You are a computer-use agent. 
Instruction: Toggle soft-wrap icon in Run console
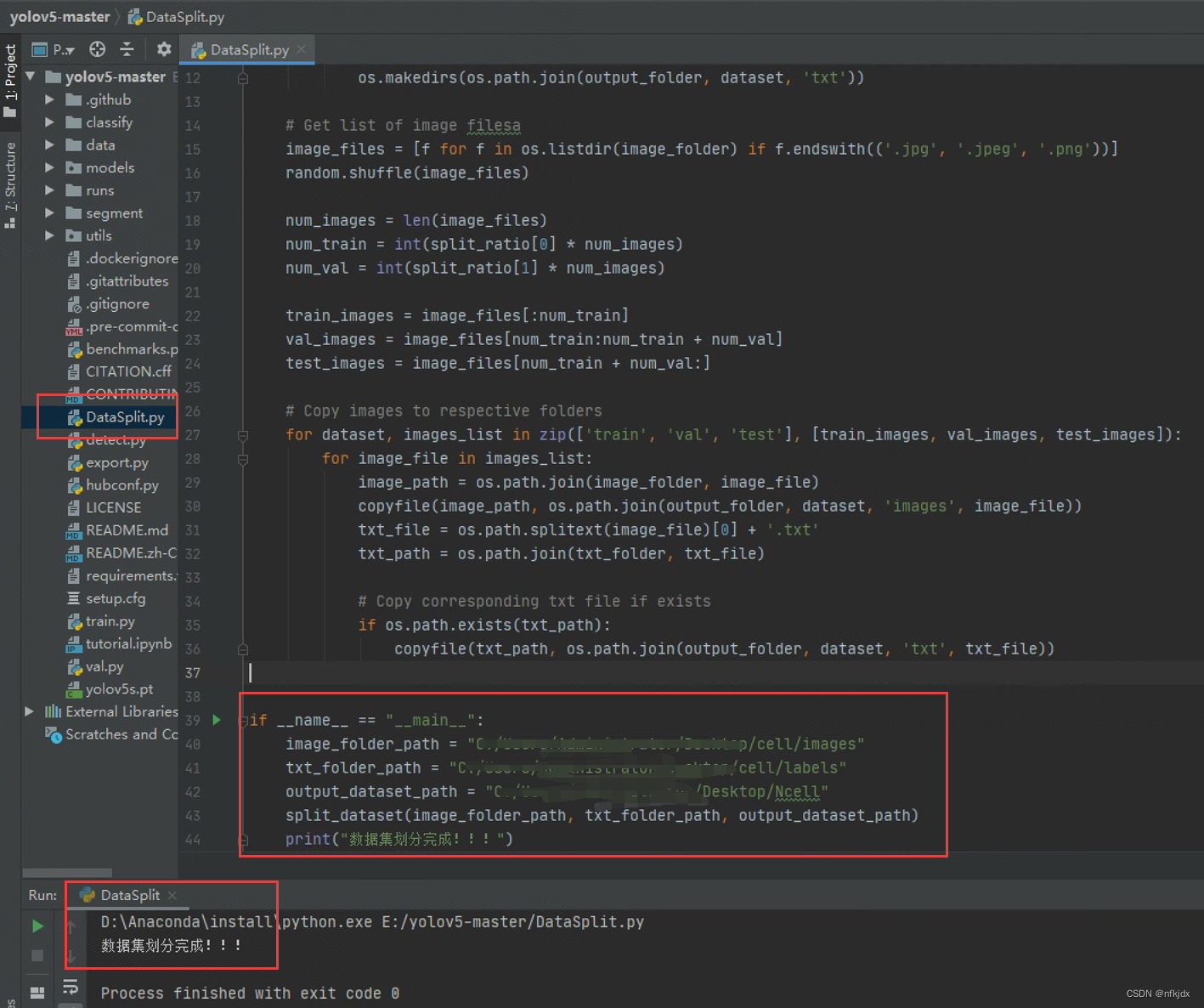[71, 987]
